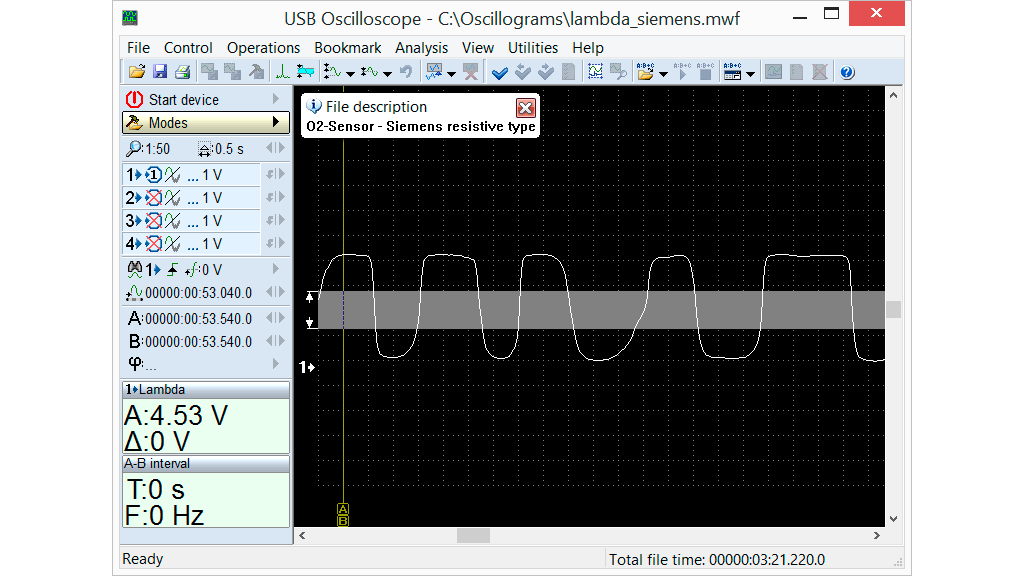Click the phase φ marker icon
This screenshot has width=1024, height=576.
pyautogui.click(x=135, y=363)
